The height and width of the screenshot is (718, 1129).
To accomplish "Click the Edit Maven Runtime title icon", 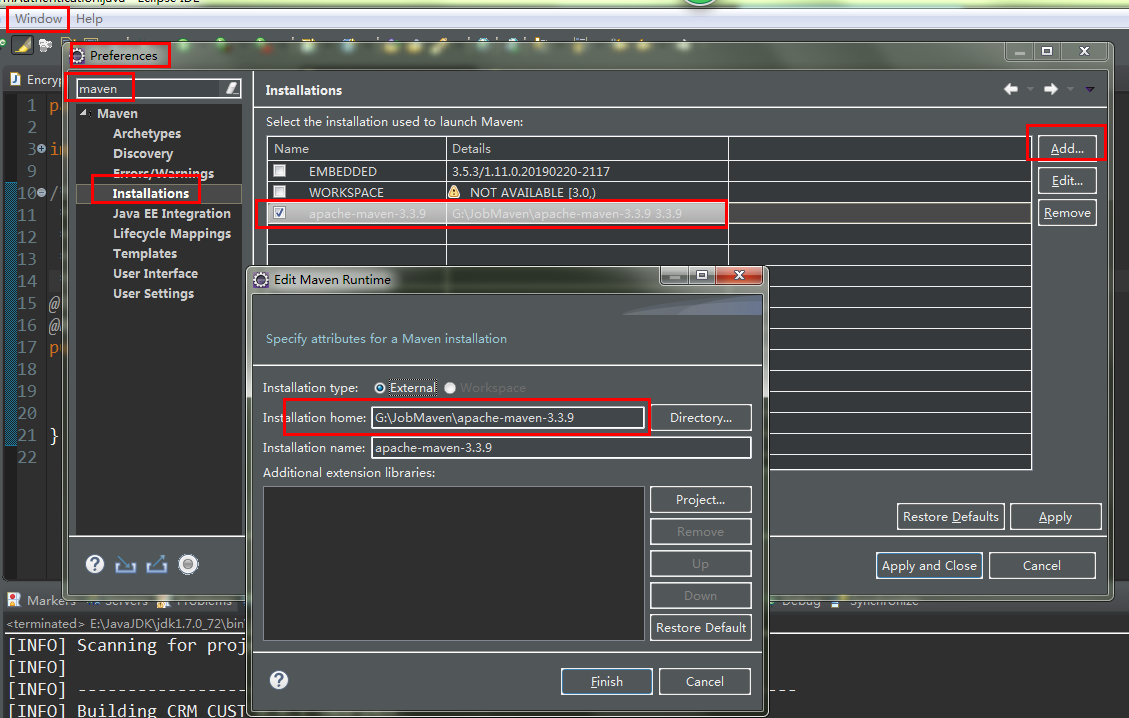I will (x=261, y=279).
